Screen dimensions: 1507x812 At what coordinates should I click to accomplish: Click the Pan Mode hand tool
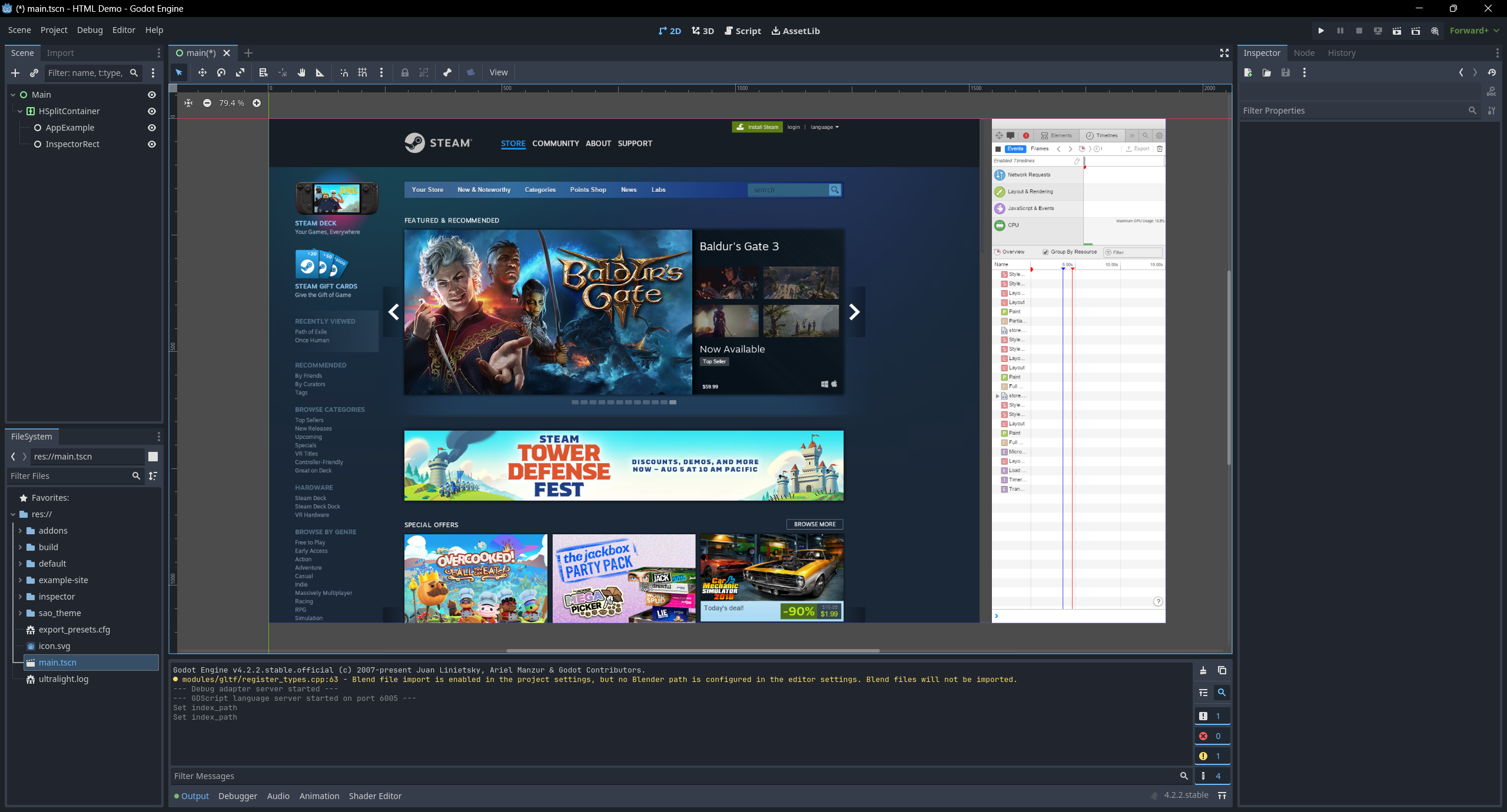point(301,72)
